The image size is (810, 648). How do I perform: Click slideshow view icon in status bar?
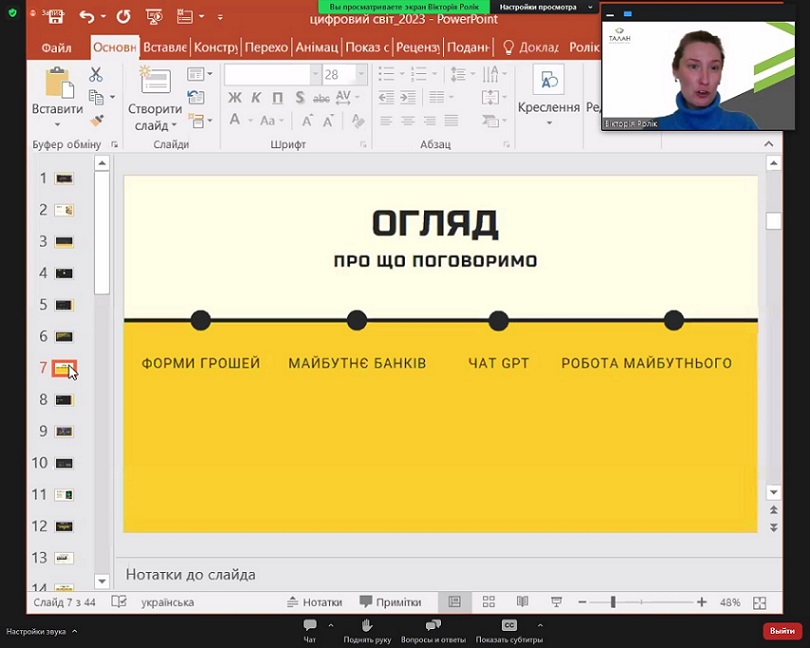(556, 602)
